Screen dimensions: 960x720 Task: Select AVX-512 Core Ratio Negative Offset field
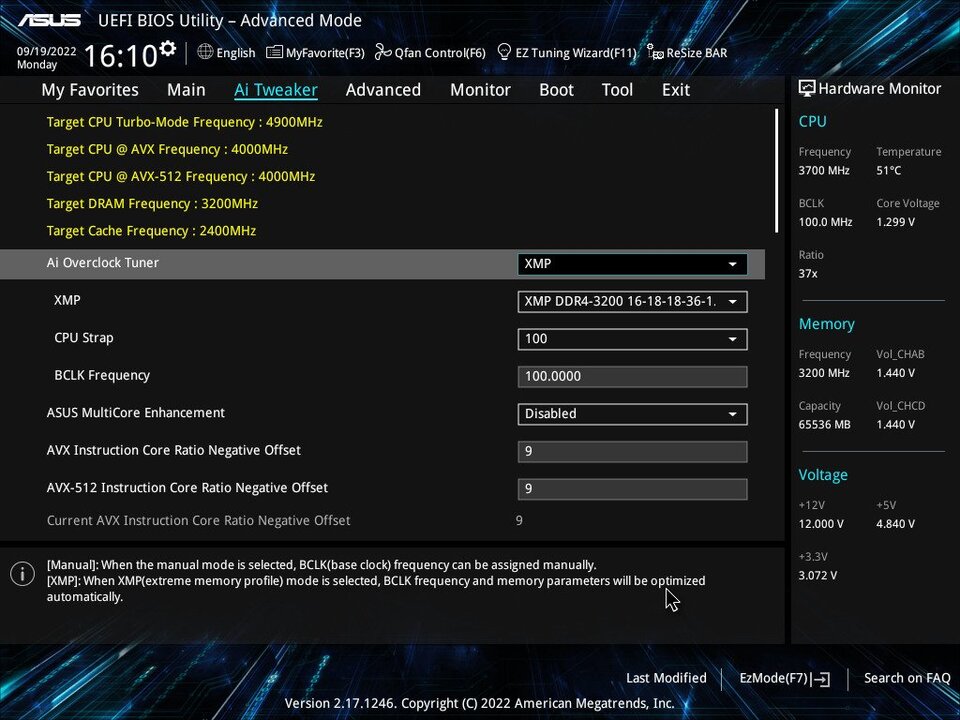(632, 489)
